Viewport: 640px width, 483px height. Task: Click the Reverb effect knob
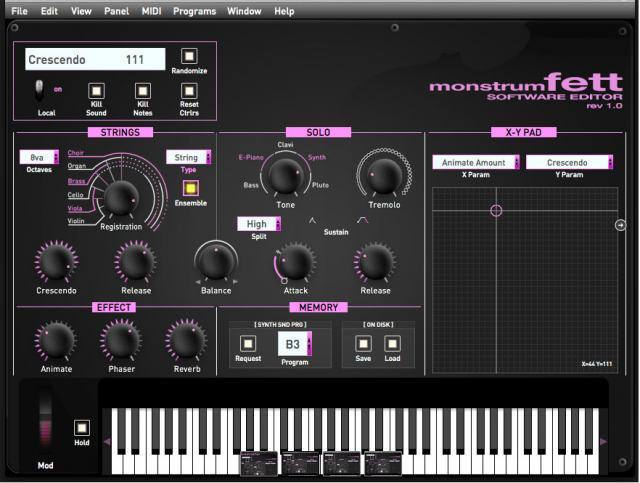tap(187, 339)
